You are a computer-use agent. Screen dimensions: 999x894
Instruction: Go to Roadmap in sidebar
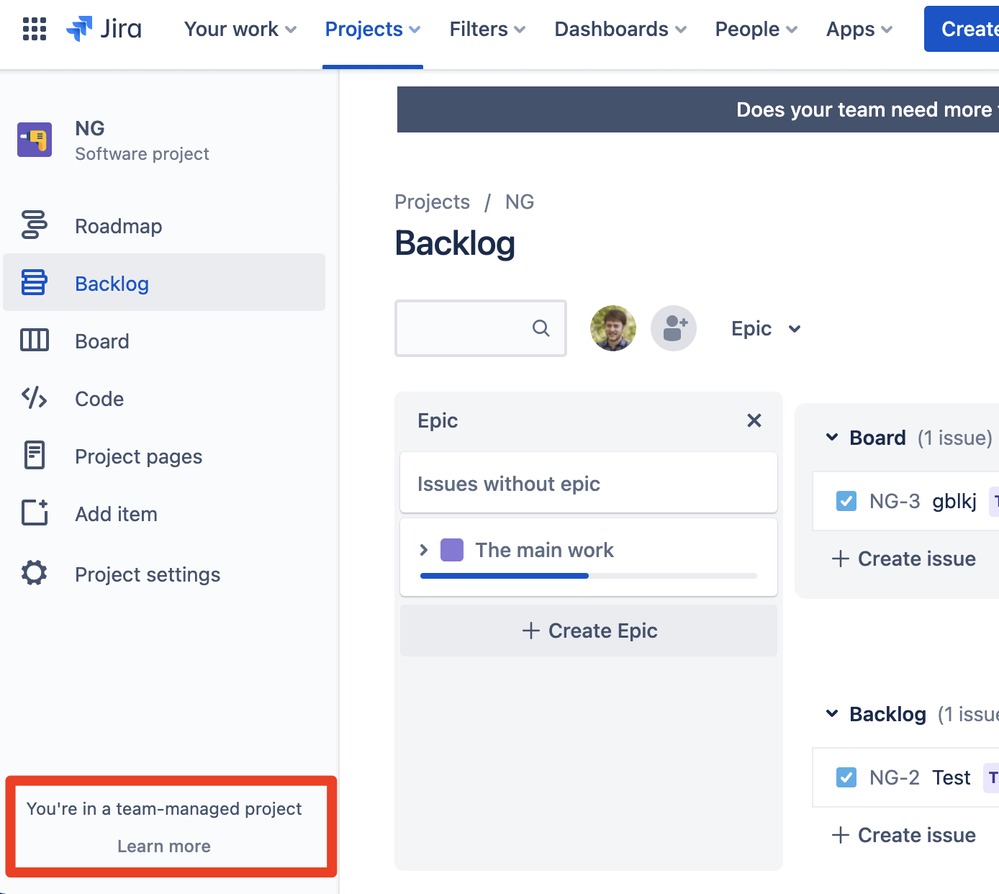tap(164, 226)
